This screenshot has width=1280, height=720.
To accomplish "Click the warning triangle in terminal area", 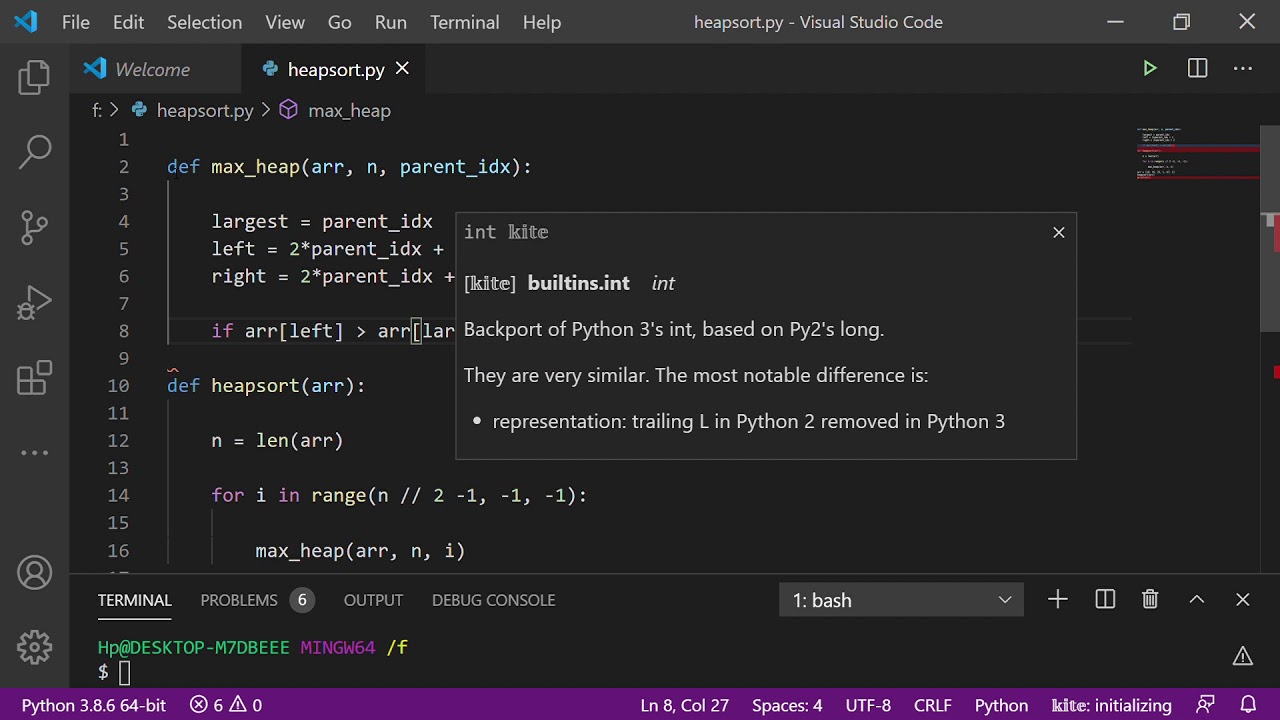I will tap(1243, 657).
